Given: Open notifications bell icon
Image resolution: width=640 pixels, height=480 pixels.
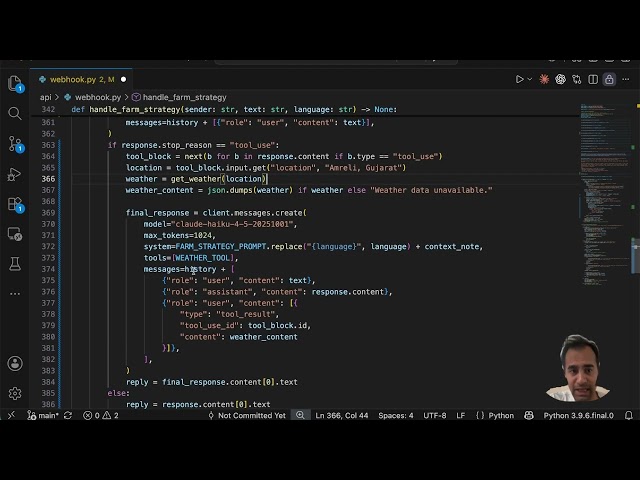Looking at the screenshot, I should [629, 415].
